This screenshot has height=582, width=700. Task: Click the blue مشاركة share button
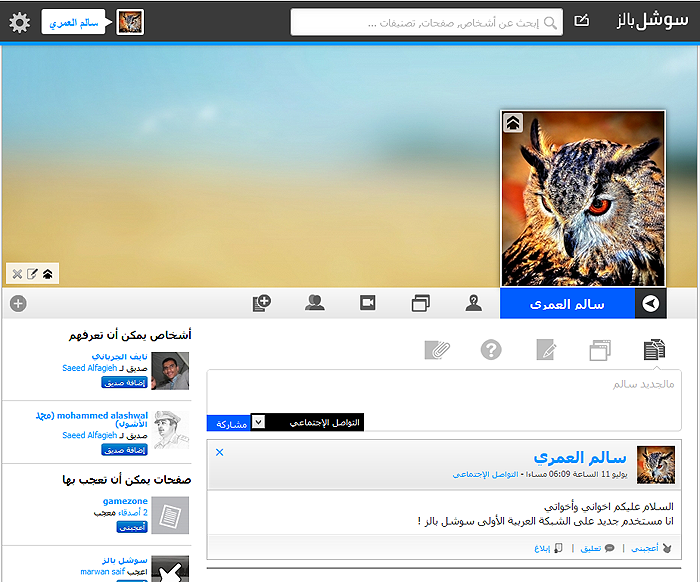pyautogui.click(x=229, y=423)
